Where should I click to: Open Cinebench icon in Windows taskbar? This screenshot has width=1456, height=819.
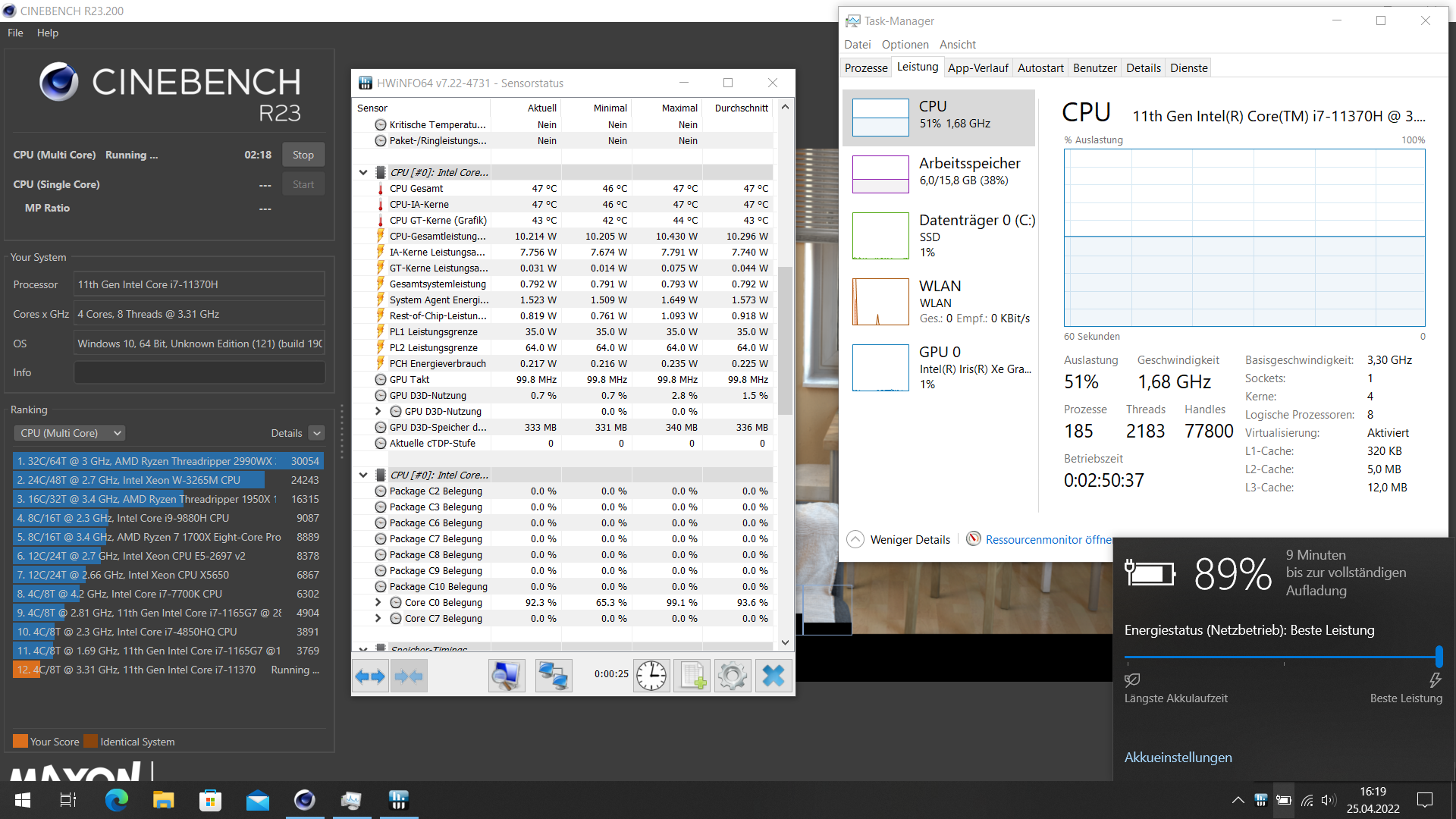[x=304, y=800]
